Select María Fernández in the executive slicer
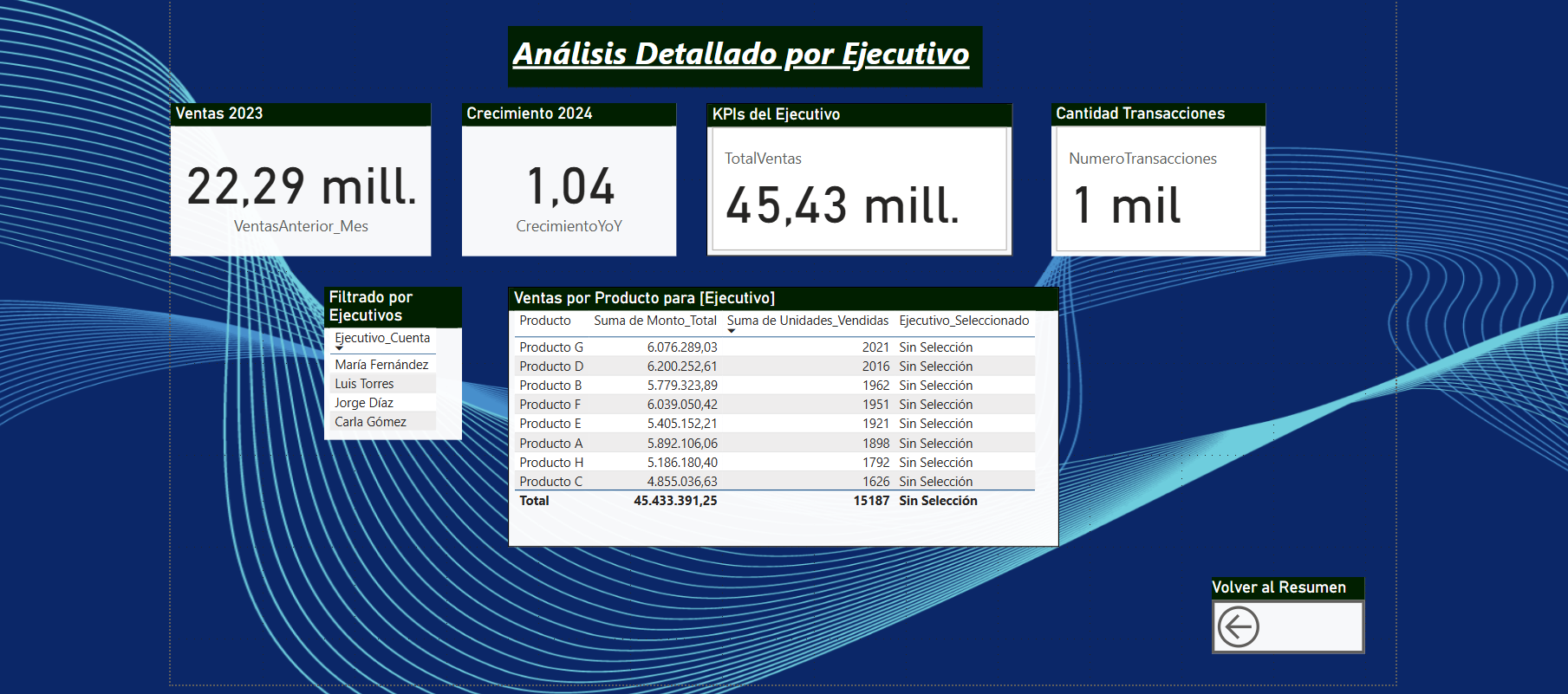This screenshot has width=1568, height=694. point(381,365)
